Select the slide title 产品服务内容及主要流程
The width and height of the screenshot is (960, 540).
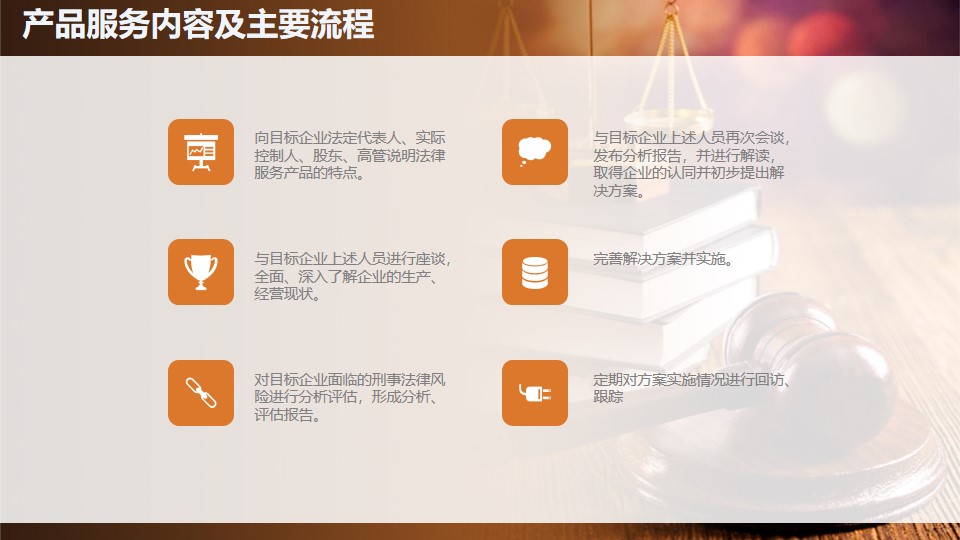click(198, 24)
